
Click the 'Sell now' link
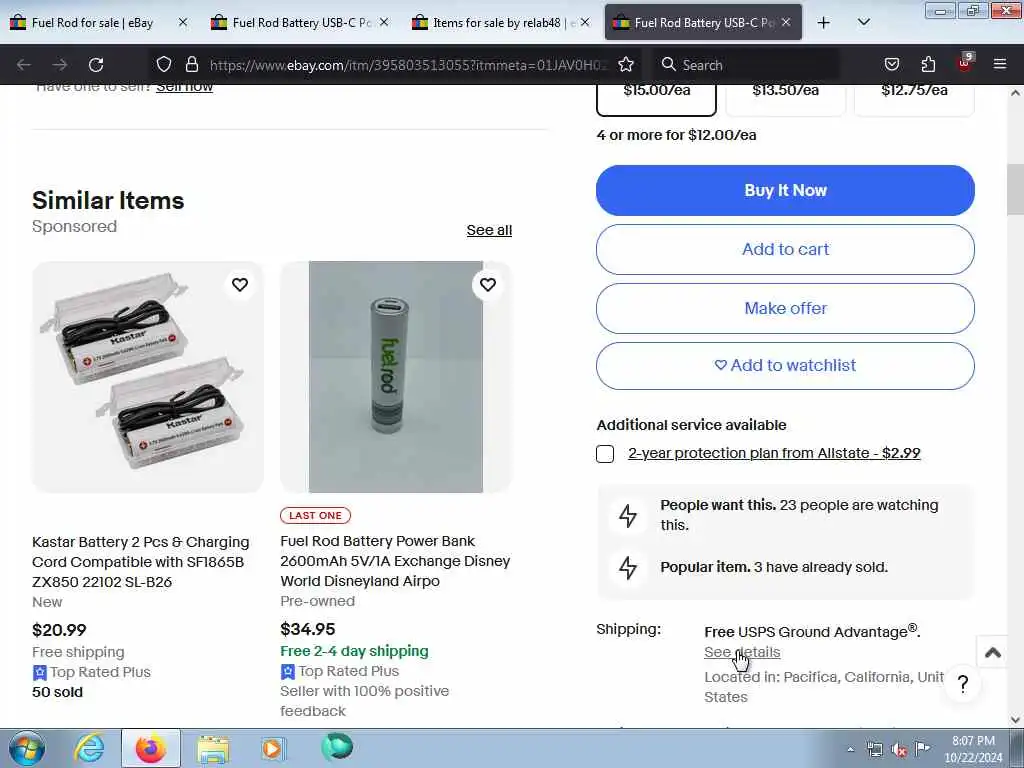click(x=184, y=87)
